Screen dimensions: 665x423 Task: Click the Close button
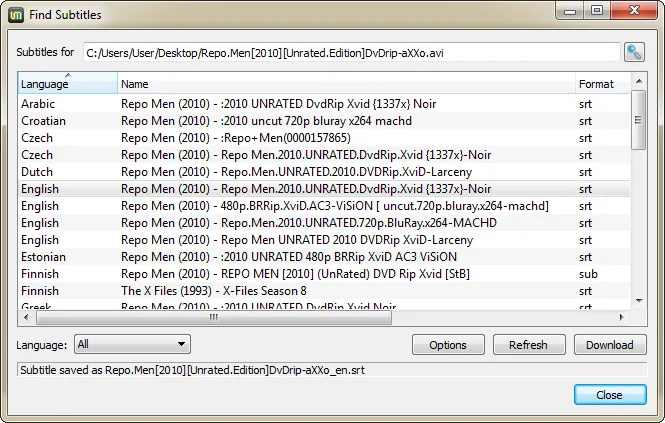[x=610, y=395]
